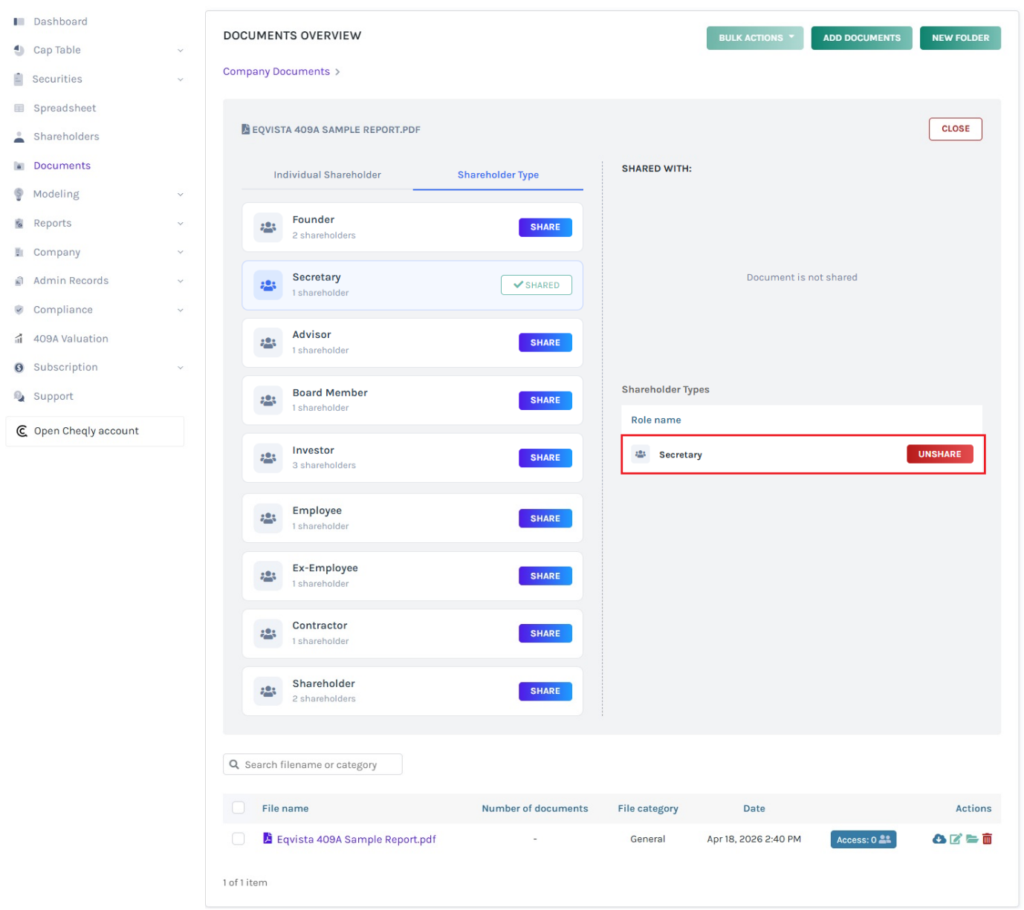
Task: Click the Founder group icon
Action: (268, 227)
